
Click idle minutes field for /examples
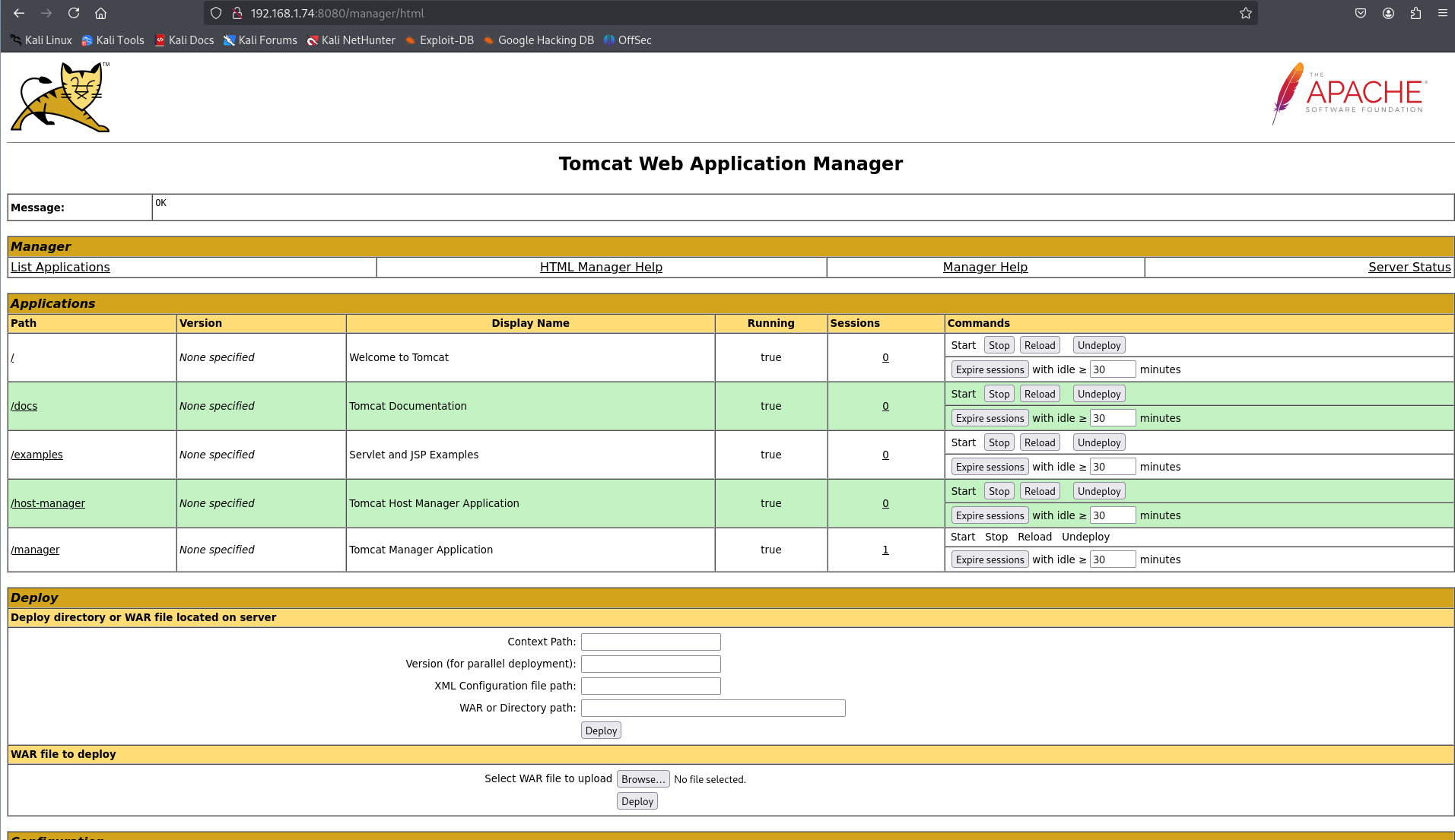tap(1113, 467)
